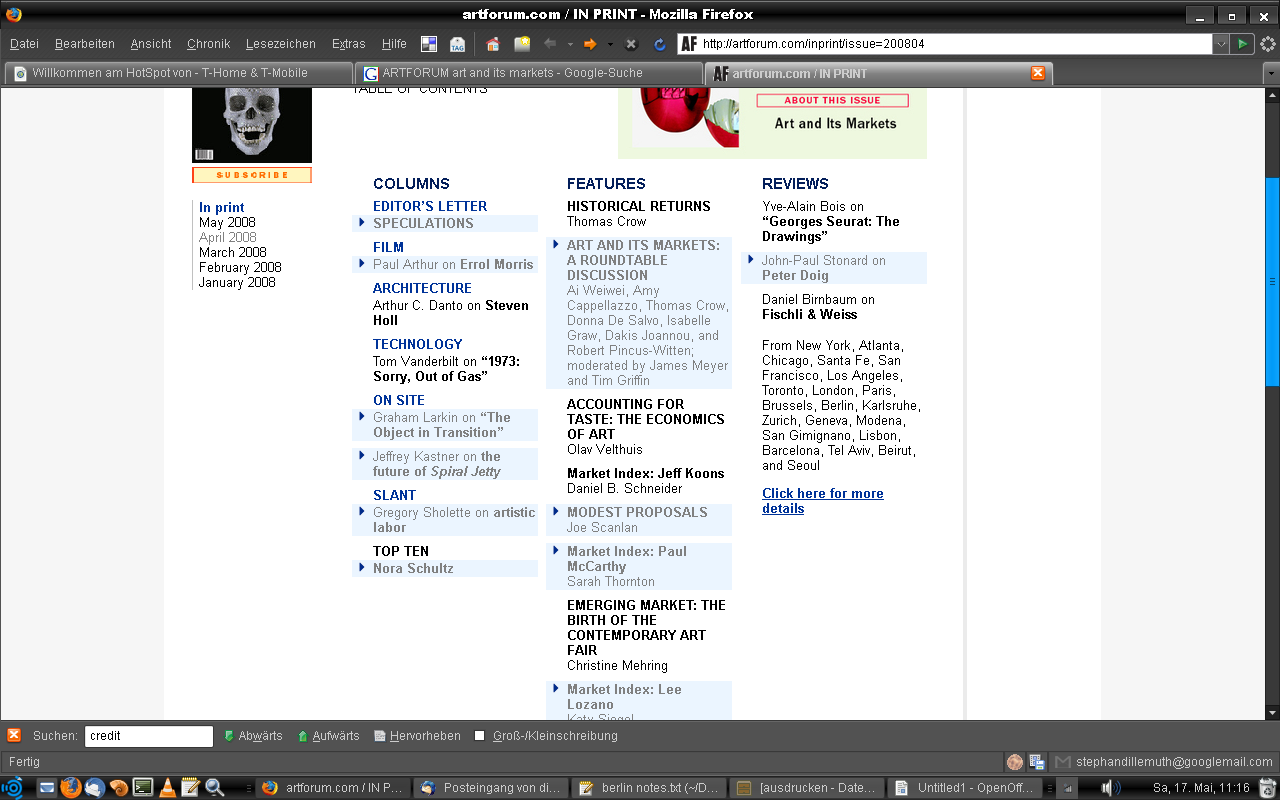Open the tab list dropdown at far right

pyautogui.click(x=1271, y=73)
